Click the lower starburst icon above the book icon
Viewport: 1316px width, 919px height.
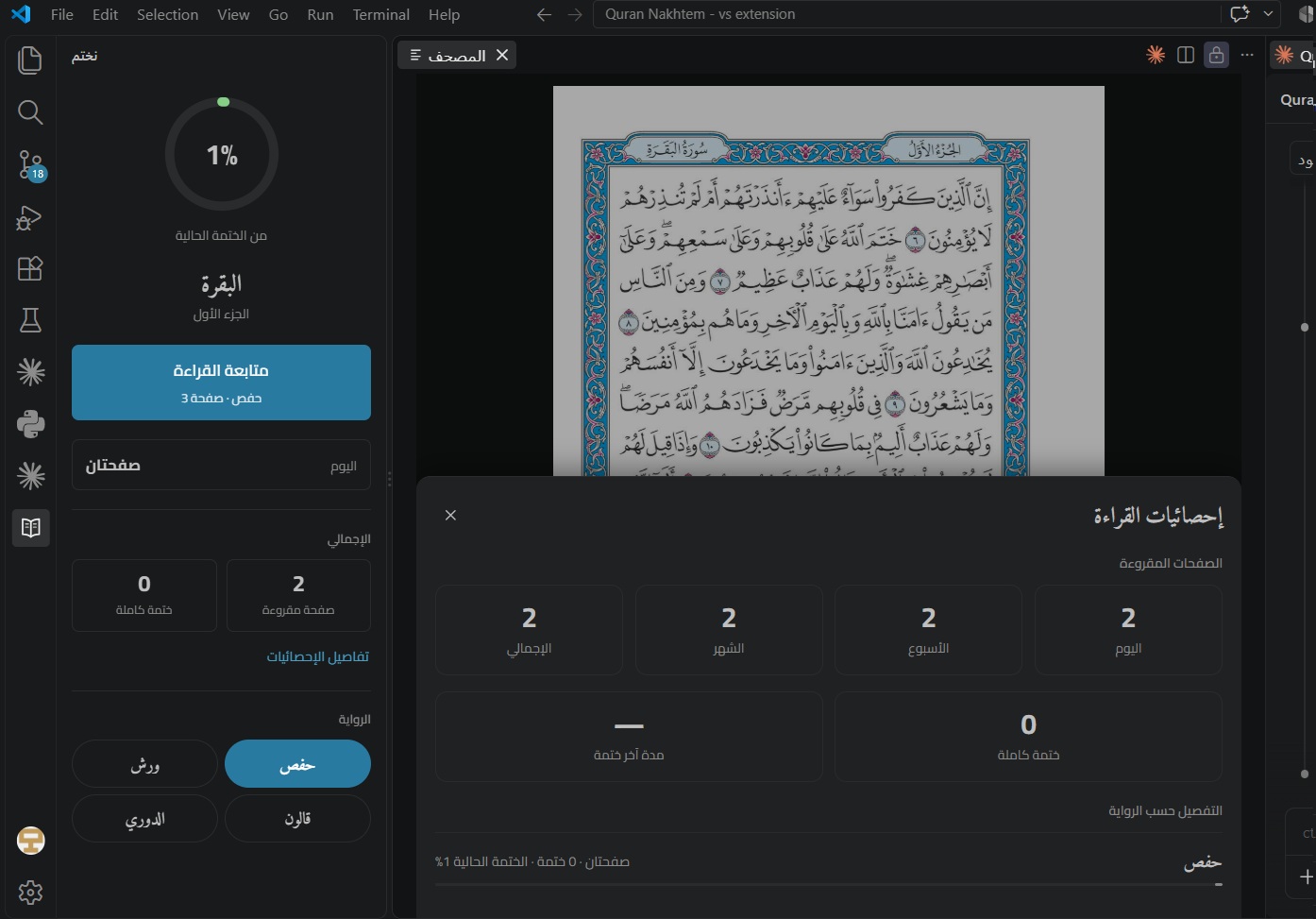coord(30,476)
